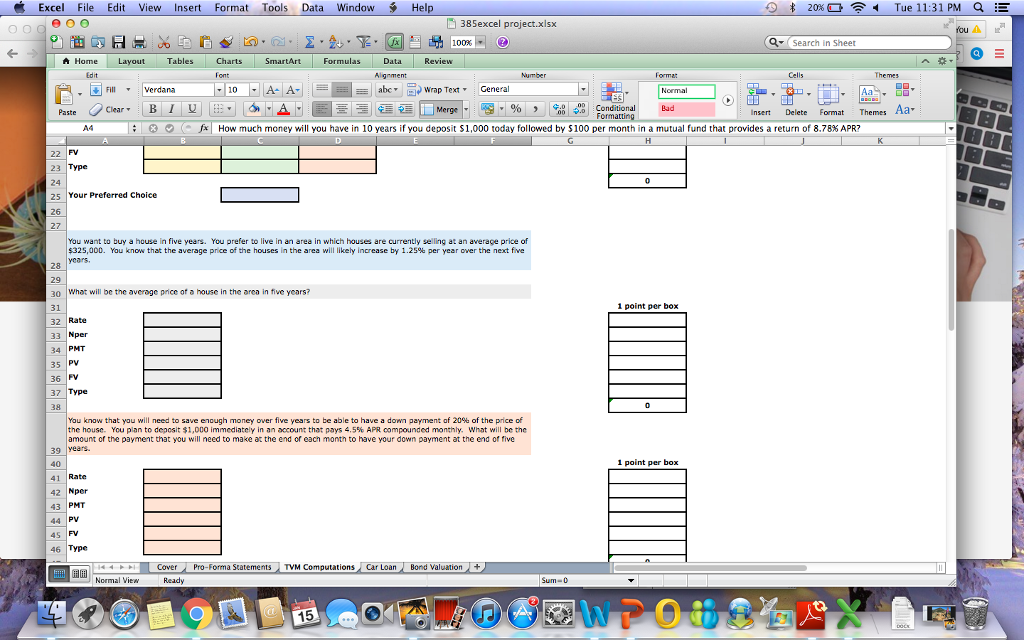Image resolution: width=1024 pixels, height=640 pixels.
Task: Toggle Merge cells in the Alignment group
Action: (x=442, y=109)
